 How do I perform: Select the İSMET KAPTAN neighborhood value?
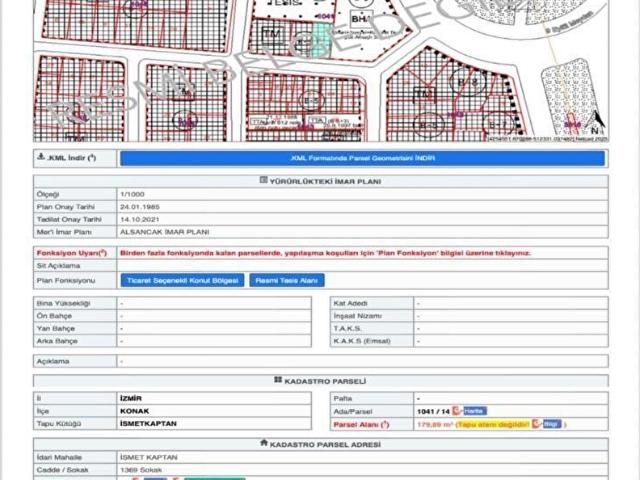pyautogui.click(x=149, y=458)
